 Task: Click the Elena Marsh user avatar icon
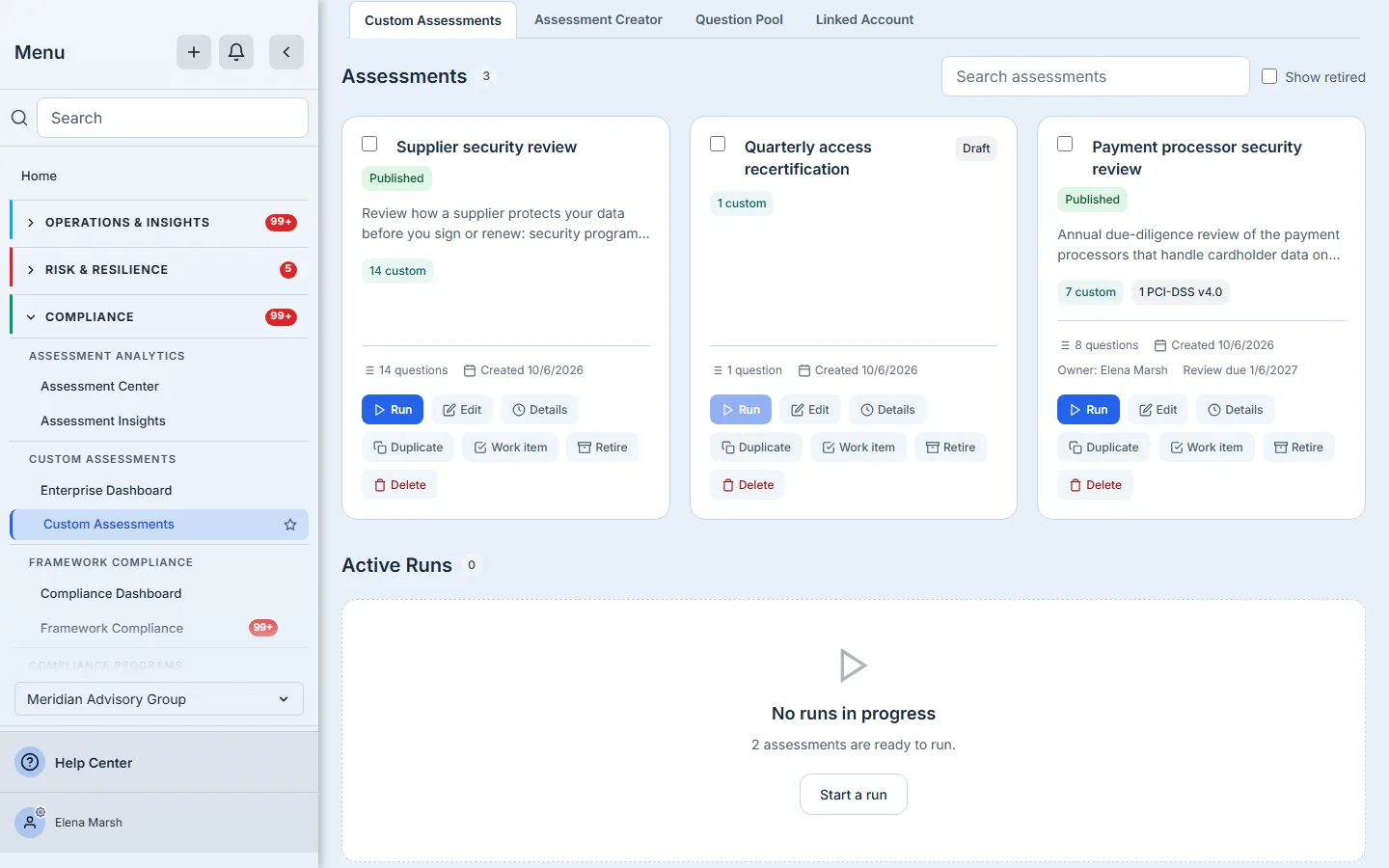pyautogui.click(x=31, y=822)
